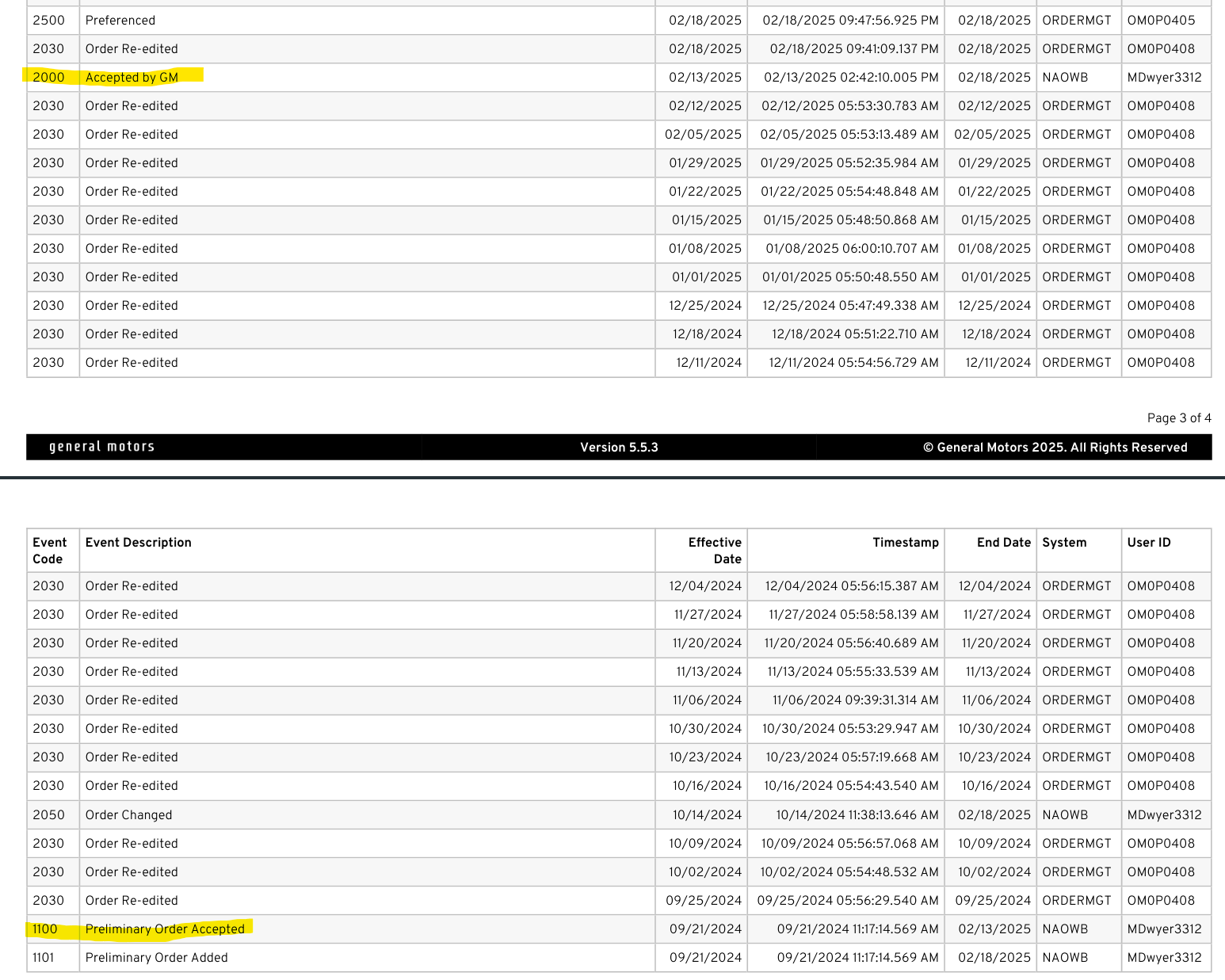Click the System column header

coord(1064,543)
